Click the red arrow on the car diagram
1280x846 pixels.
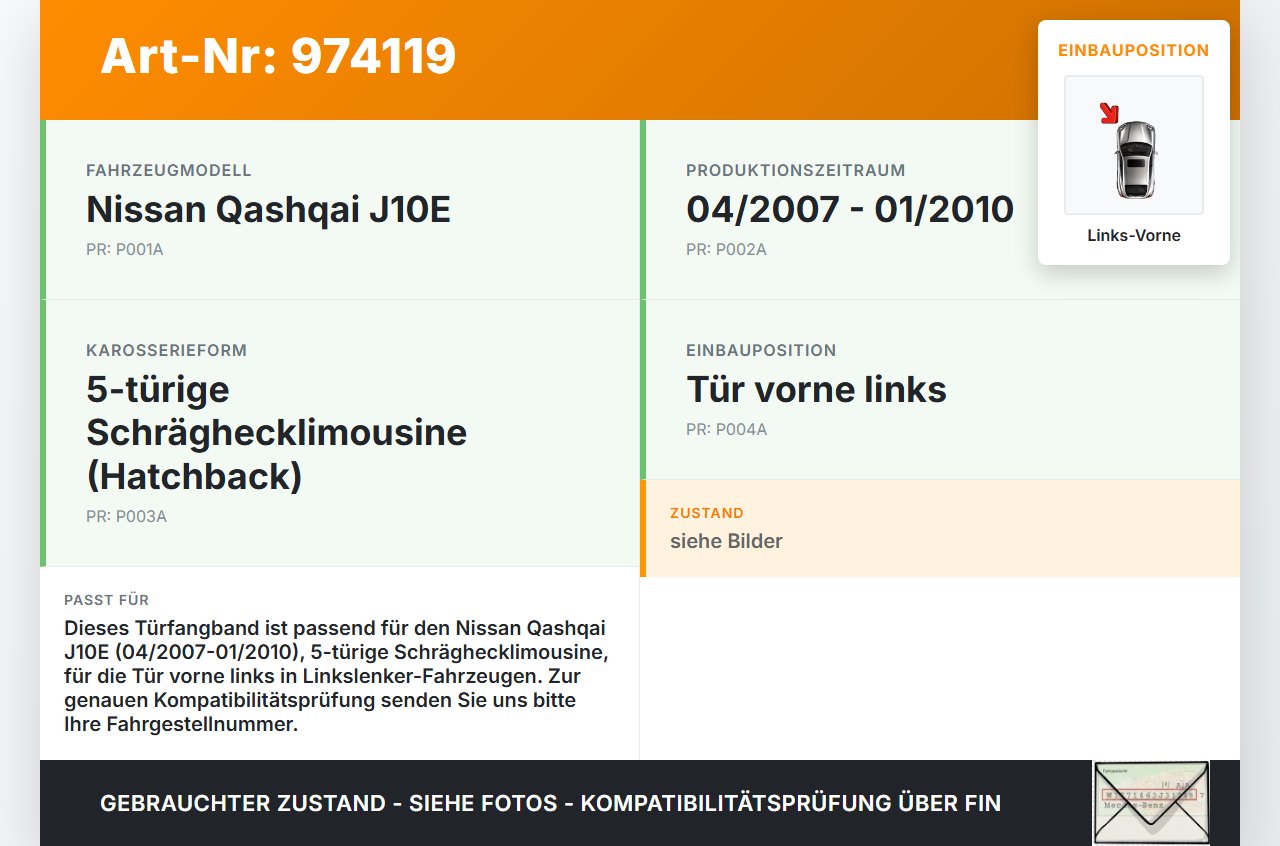coord(1109,113)
